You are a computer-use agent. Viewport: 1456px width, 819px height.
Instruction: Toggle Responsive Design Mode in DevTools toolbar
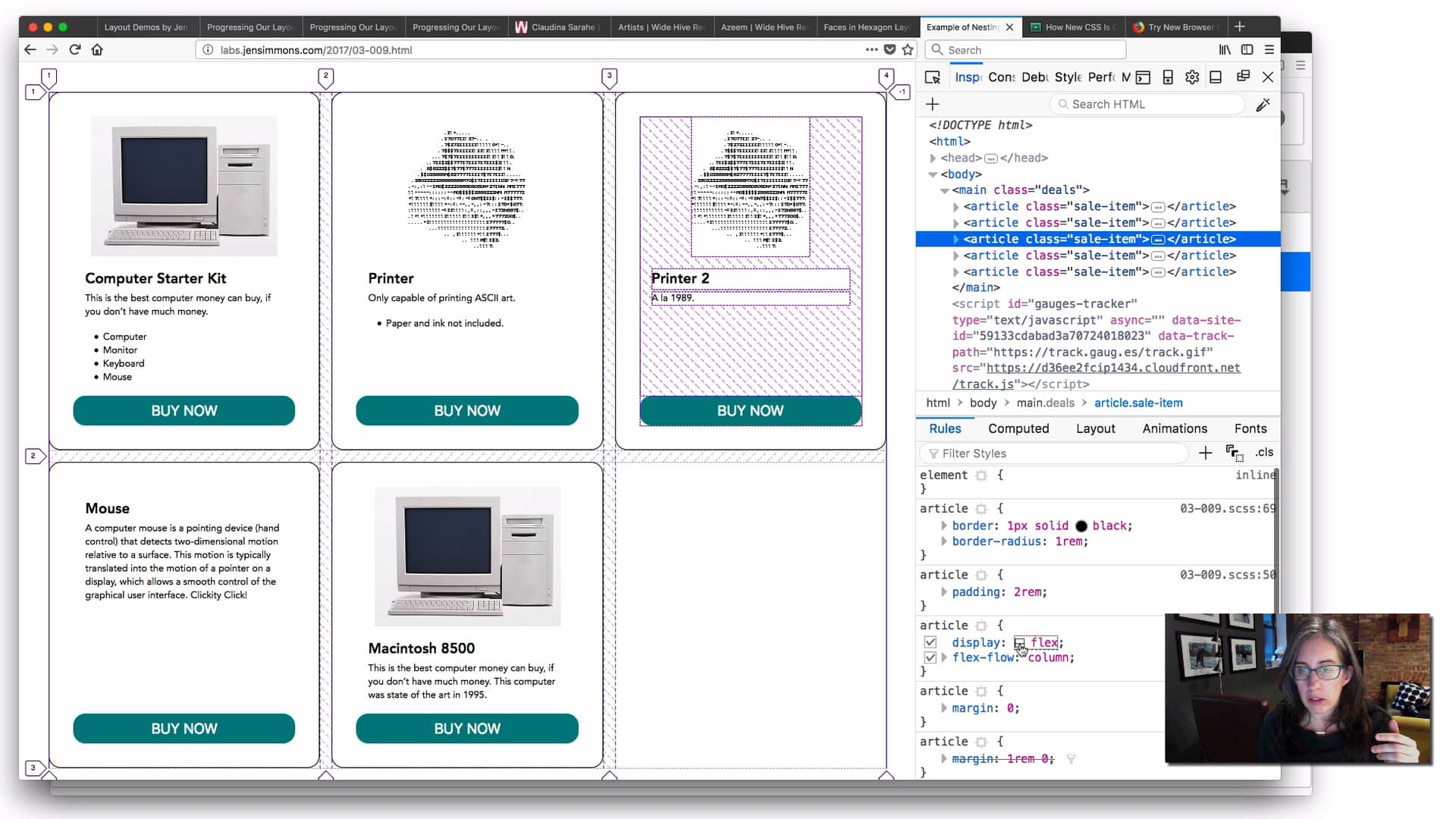coord(1168,77)
